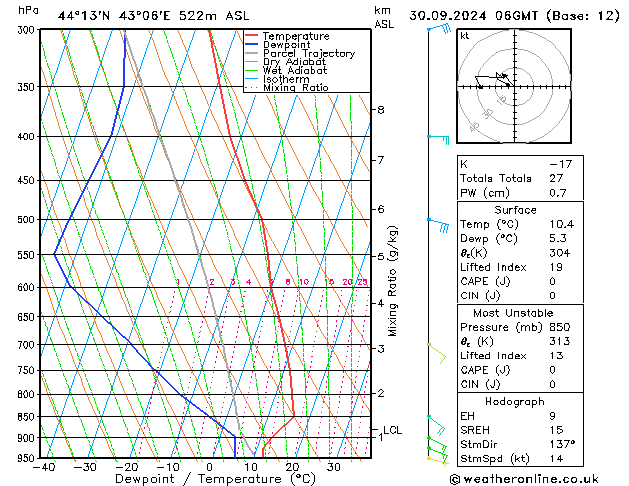The height and width of the screenshot is (486, 629).
Task: Click the 400 hPa wind barb
Action: [x=438, y=139]
